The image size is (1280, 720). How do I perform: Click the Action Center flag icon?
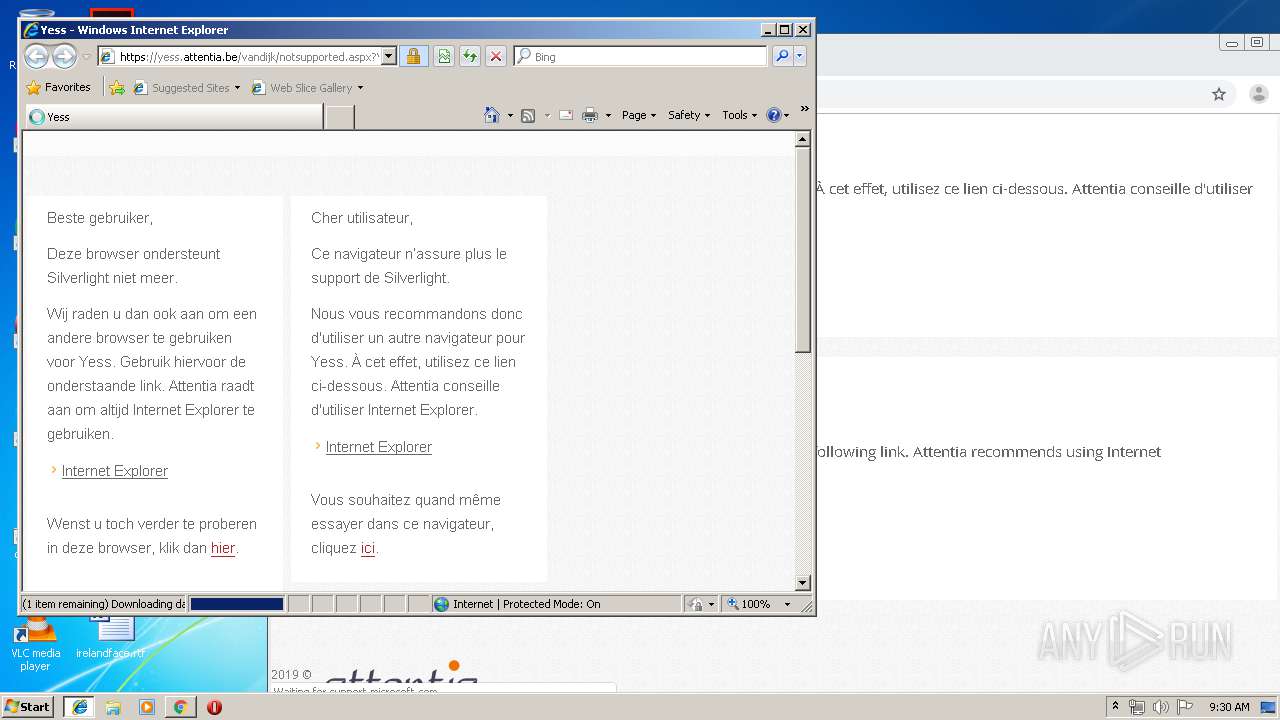coord(1184,707)
